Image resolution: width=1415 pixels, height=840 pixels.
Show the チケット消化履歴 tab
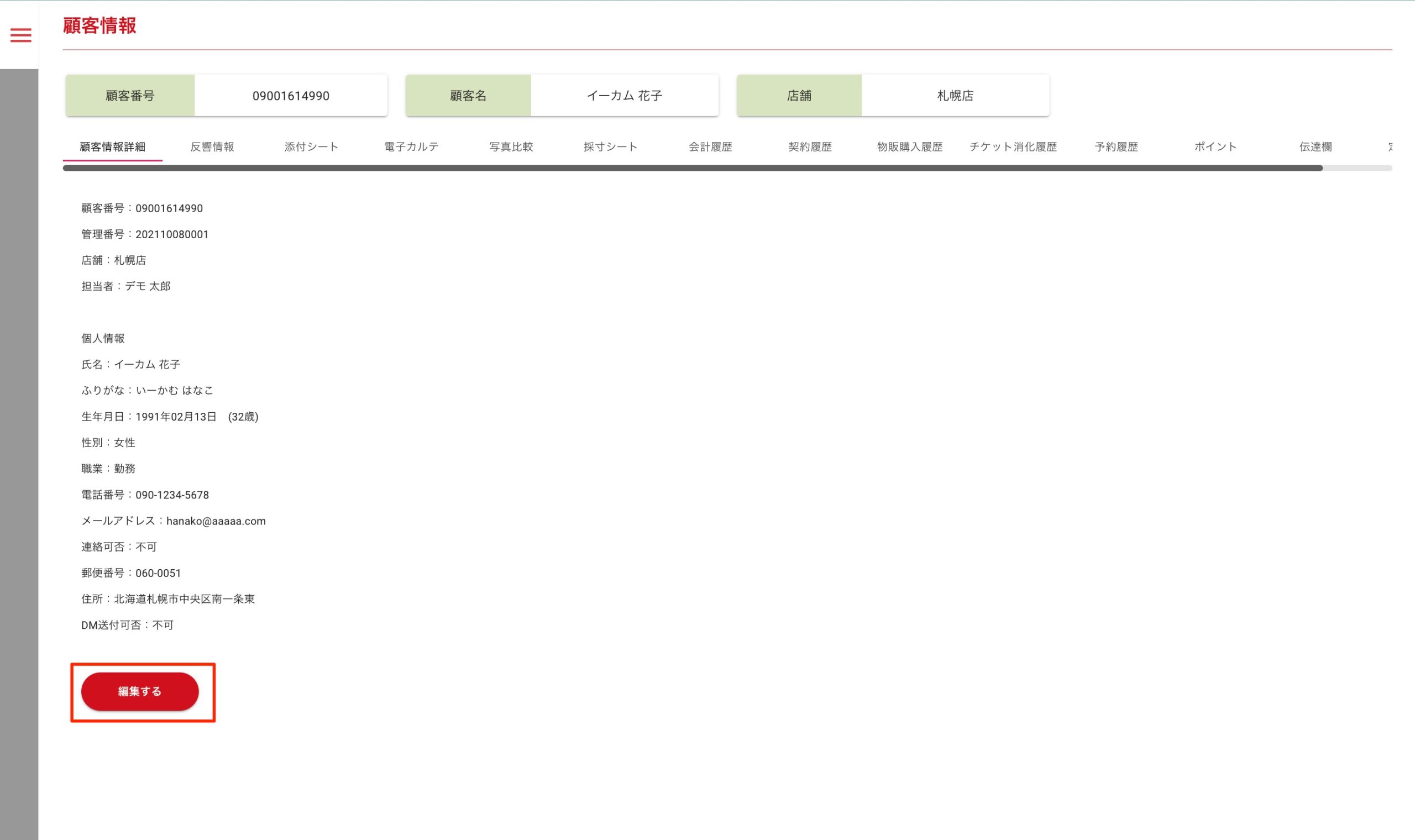1013,146
